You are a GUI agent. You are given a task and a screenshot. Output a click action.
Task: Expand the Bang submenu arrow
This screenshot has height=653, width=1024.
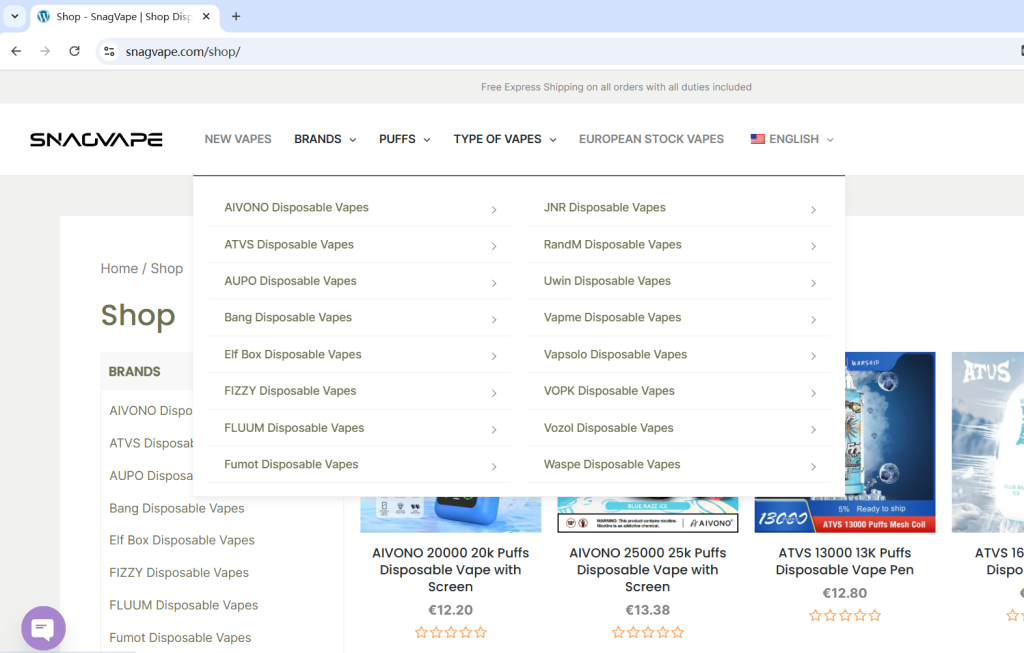[x=494, y=320]
